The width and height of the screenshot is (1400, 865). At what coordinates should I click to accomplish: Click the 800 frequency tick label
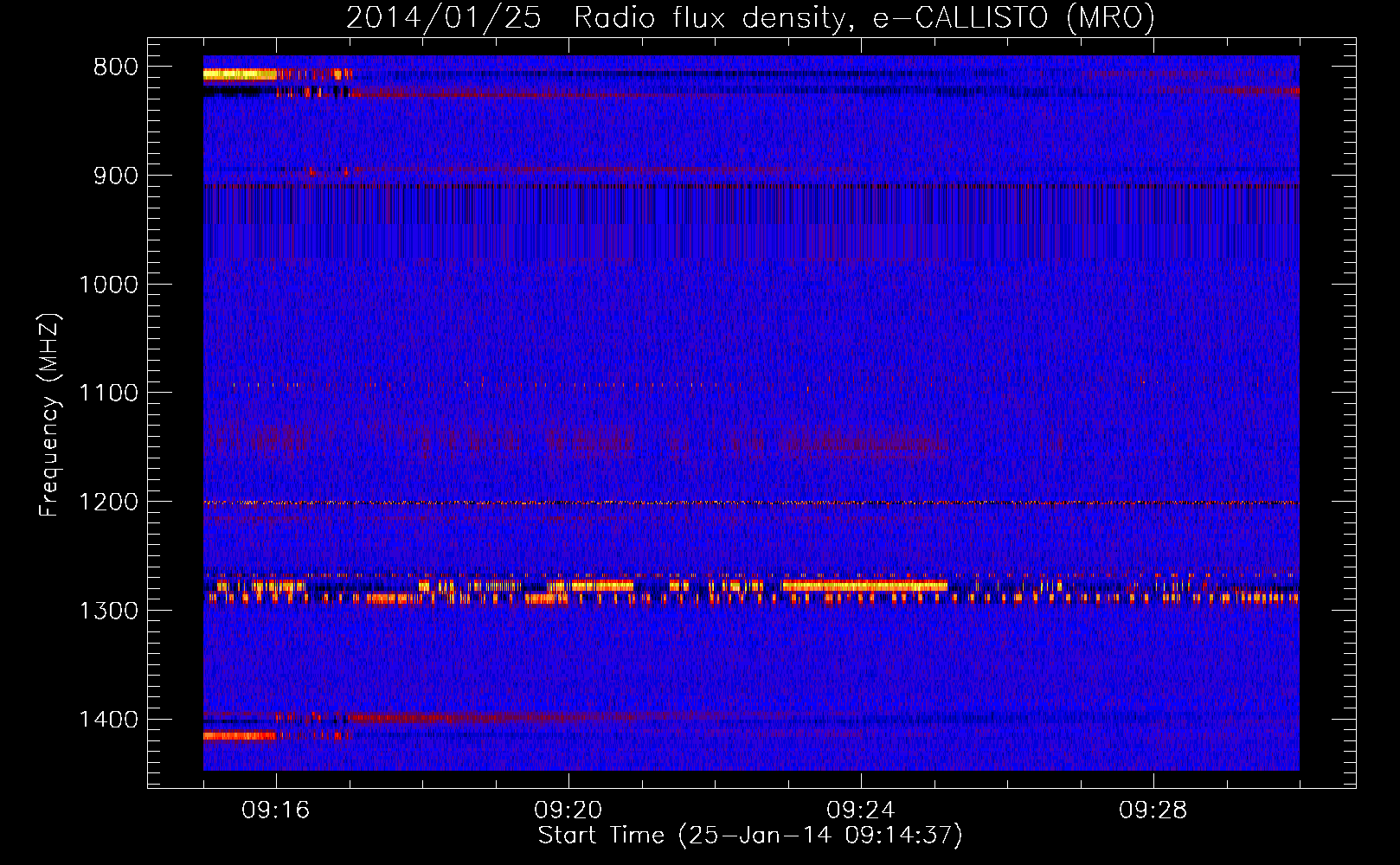tap(116, 67)
